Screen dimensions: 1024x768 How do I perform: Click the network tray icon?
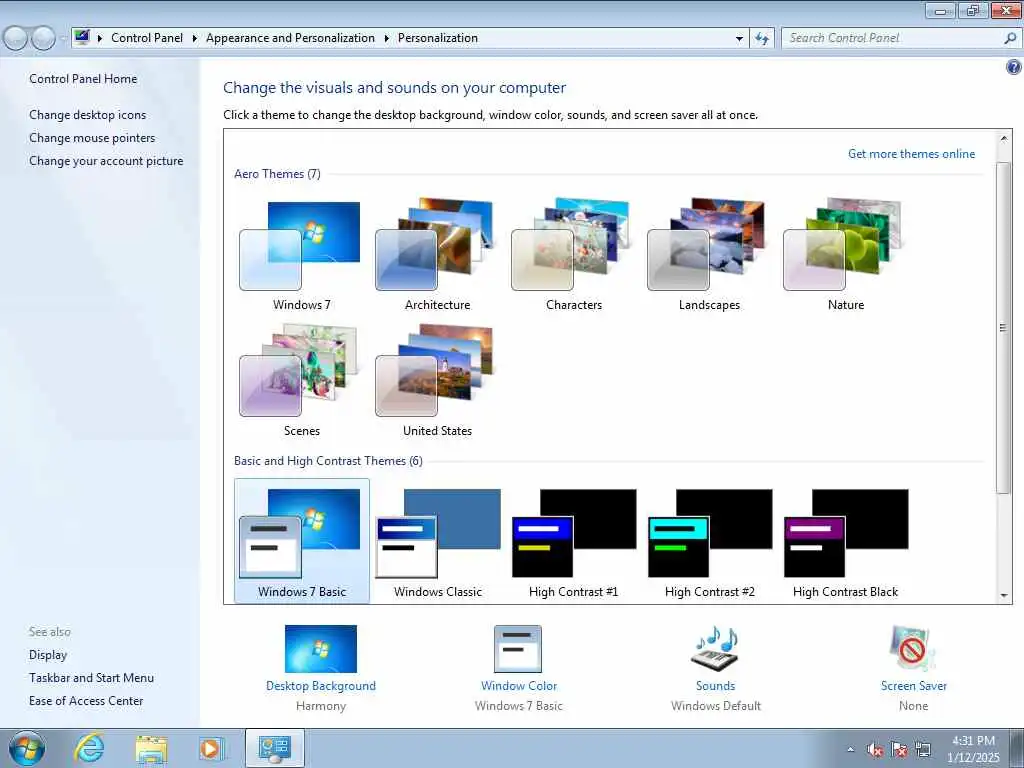point(923,750)
